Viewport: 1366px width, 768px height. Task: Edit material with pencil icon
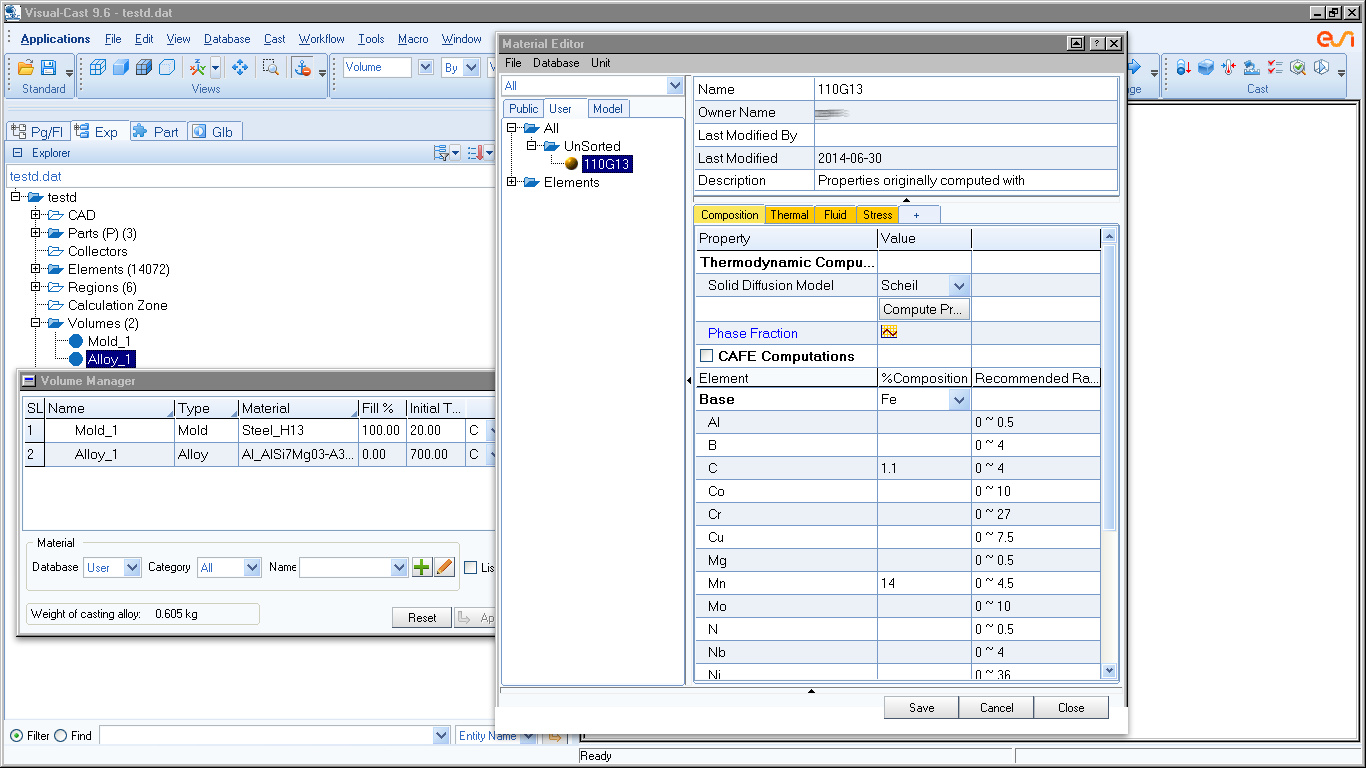(445, 567)
